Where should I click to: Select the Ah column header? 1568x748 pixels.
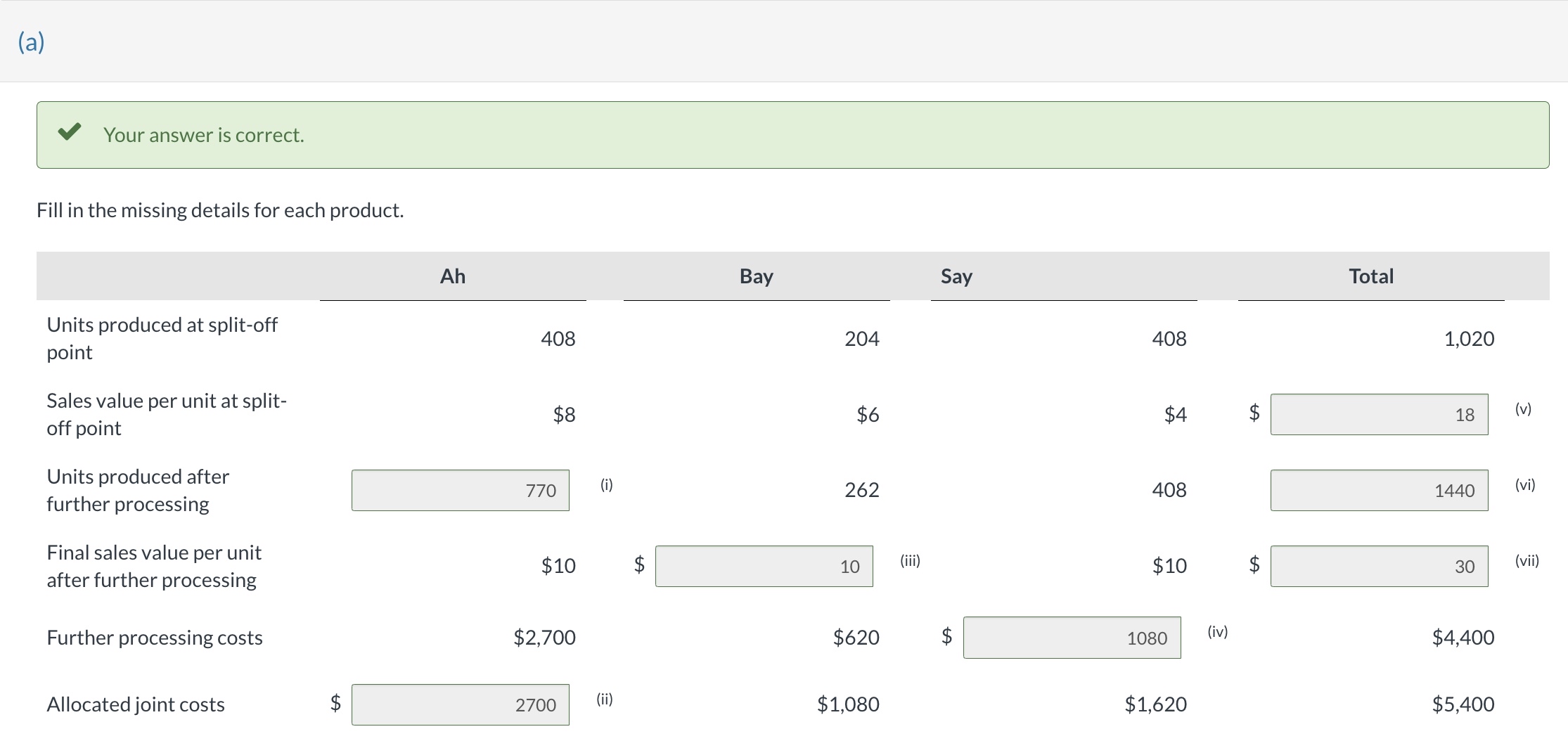point(453,276)
